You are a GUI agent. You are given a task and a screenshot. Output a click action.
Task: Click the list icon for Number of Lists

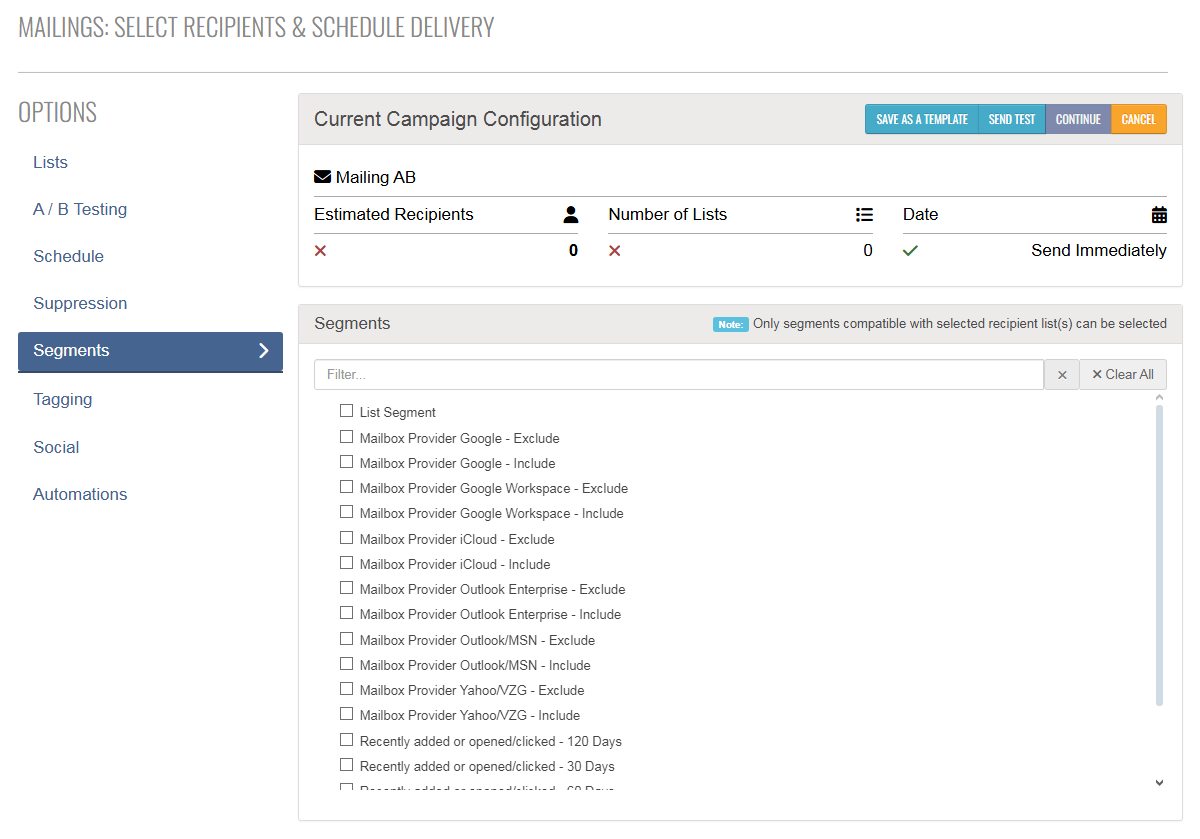click(x=865, y=214)
